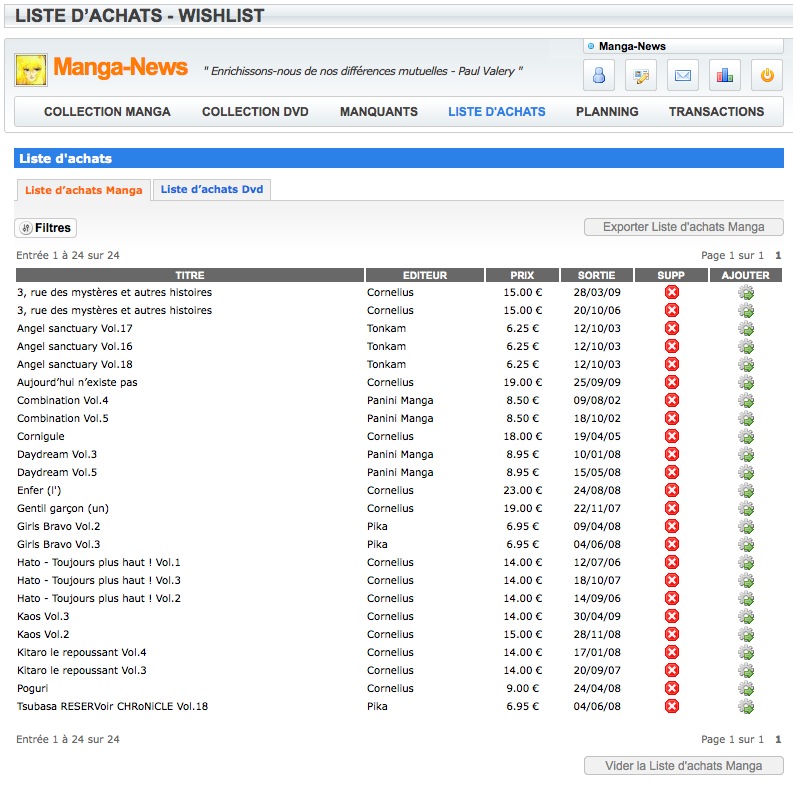Open the Planning section
Viewport: 793px width, 802px height.
[x=607, y=112]
